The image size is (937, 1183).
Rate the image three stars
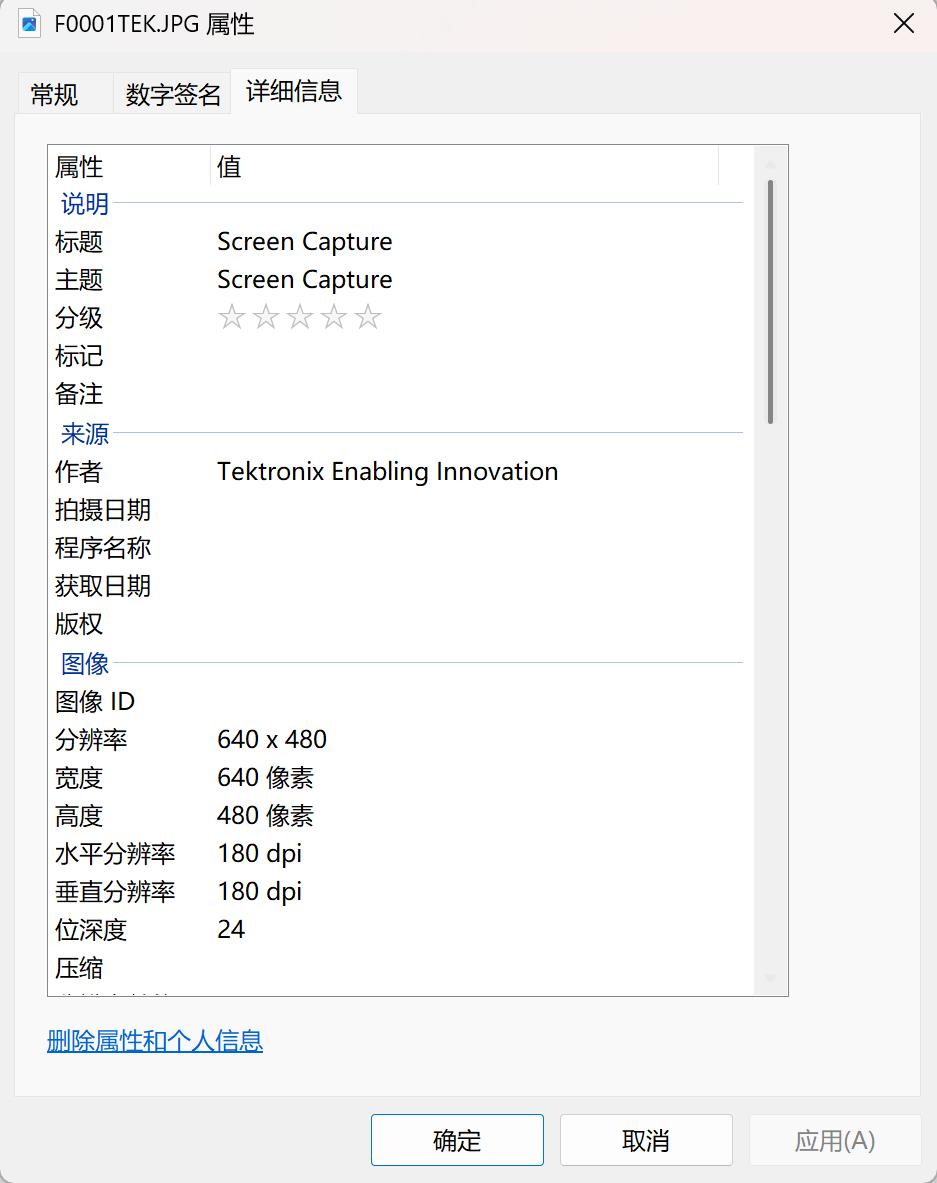(x=299, y=317)
